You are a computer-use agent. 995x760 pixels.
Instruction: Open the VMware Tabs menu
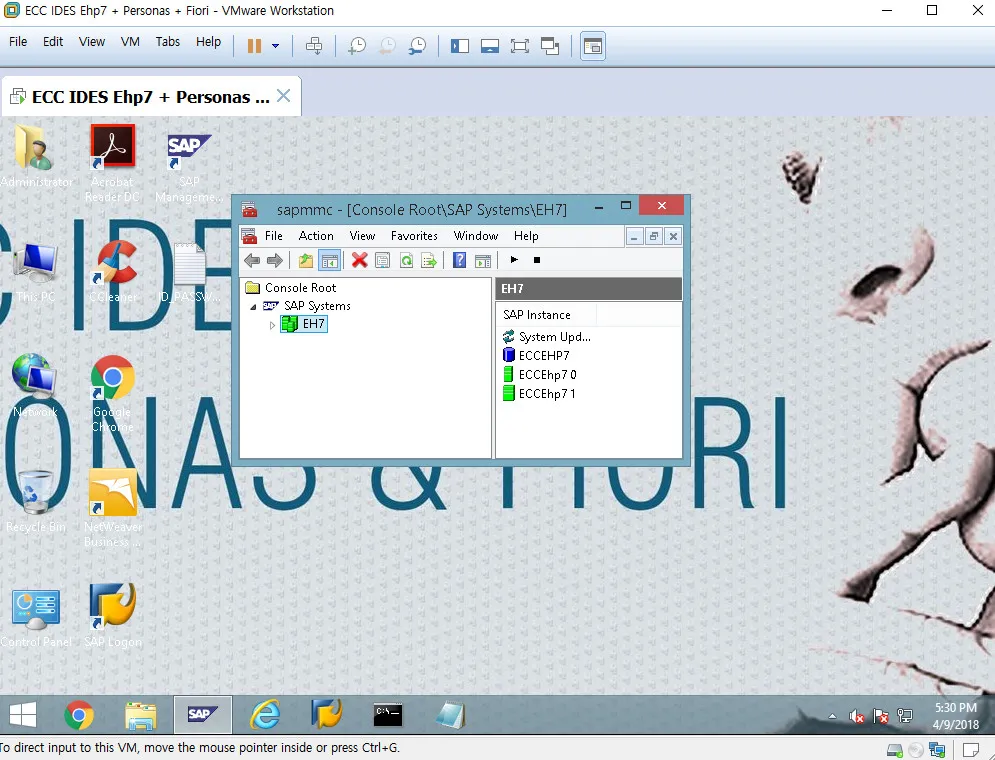click(x=168, y=42)
